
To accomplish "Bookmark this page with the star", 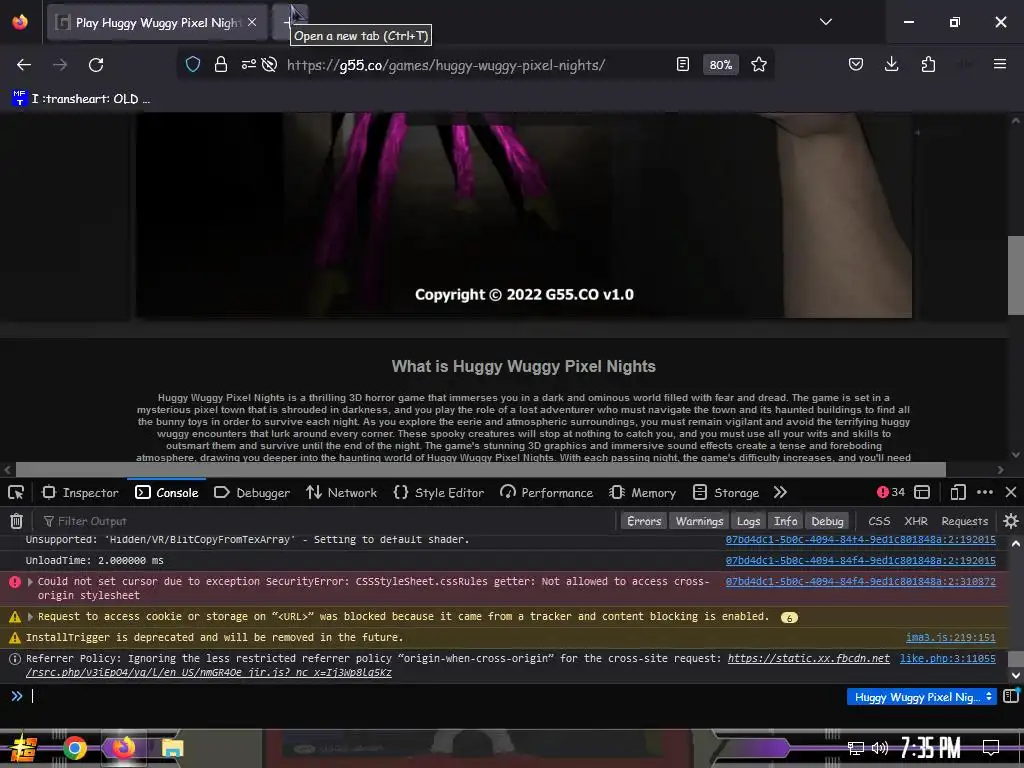I will [758, 64].
